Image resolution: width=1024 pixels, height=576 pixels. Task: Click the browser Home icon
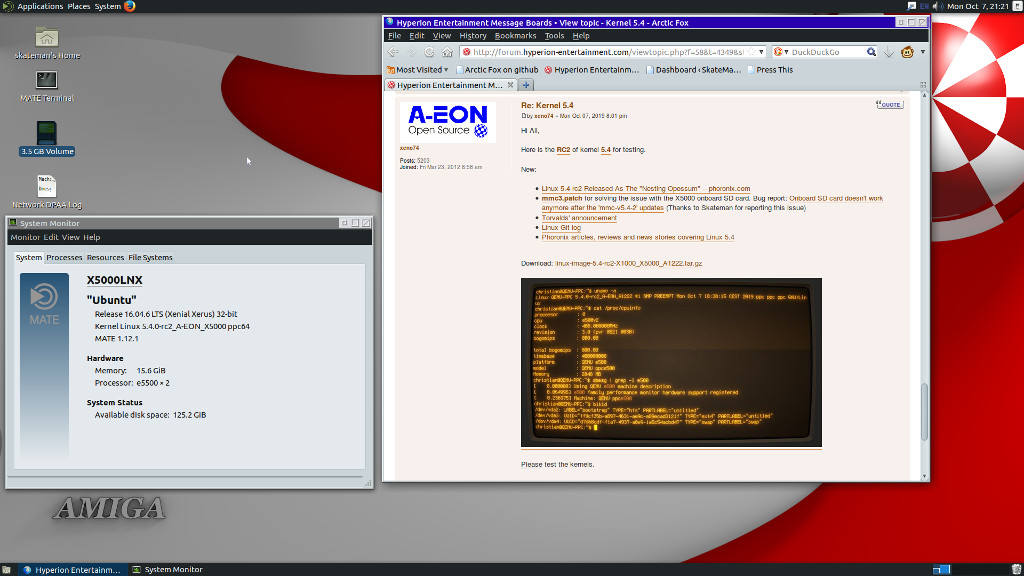pyautogui.click(x=446, y=52)
